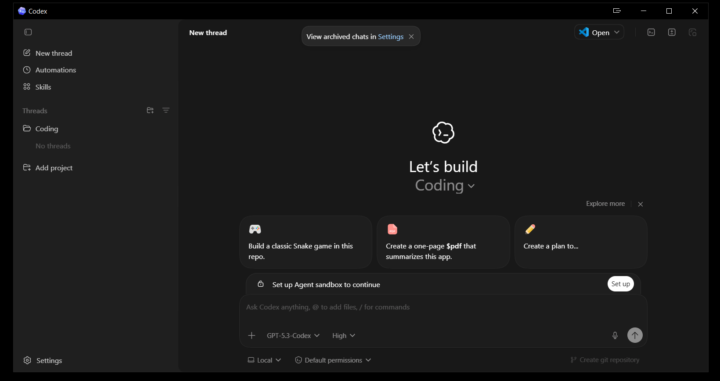Maximize the Codex window
Image resolution: width=720 pixels, height=381 pixels.
[669, 11]
